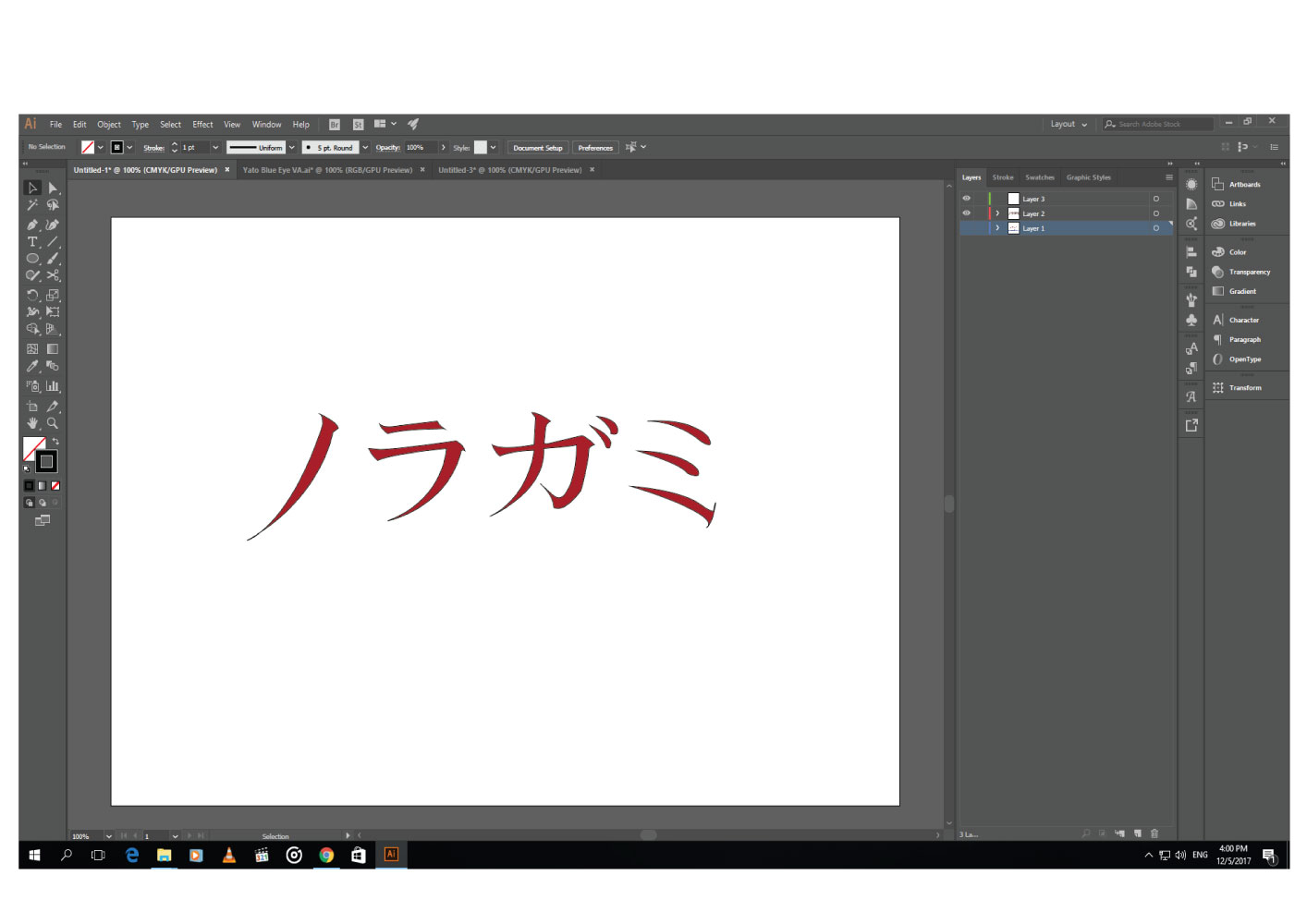Click the Fill swatch in toolbox
The height and width of the screenshot is (924, 1307).
(x=31, y=446)
